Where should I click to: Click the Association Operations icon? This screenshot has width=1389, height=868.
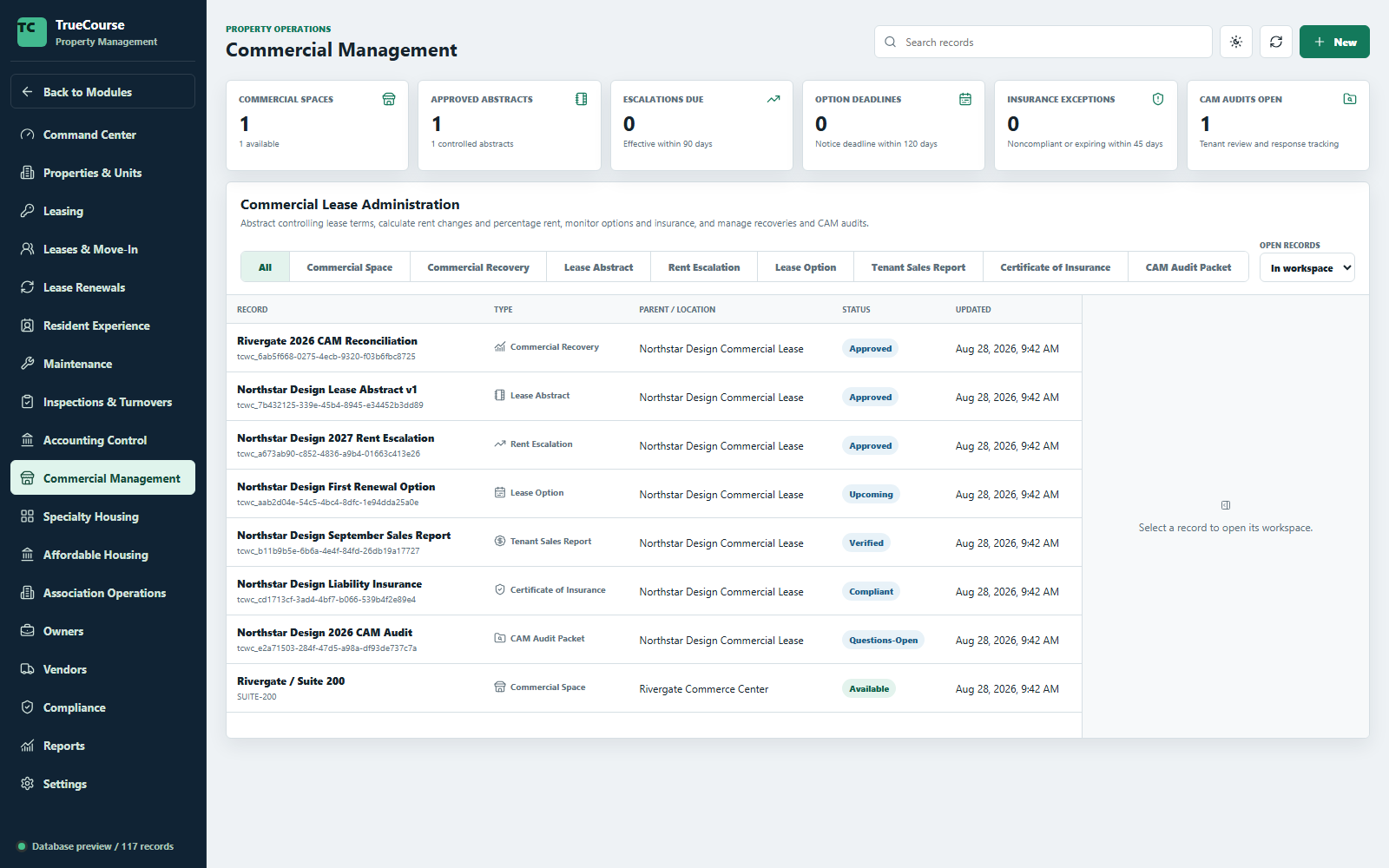(28, 593)
